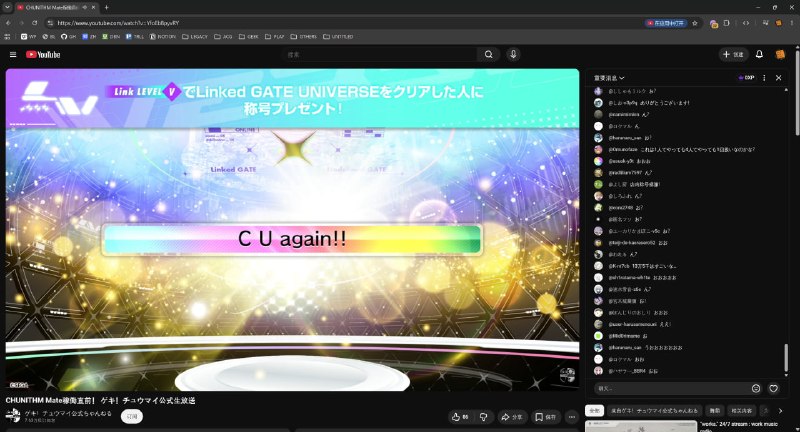This screenshot has width=800, height=432.
Task: Expand the PLAY bookmarks folder
Action: click(x=275, y=37)
